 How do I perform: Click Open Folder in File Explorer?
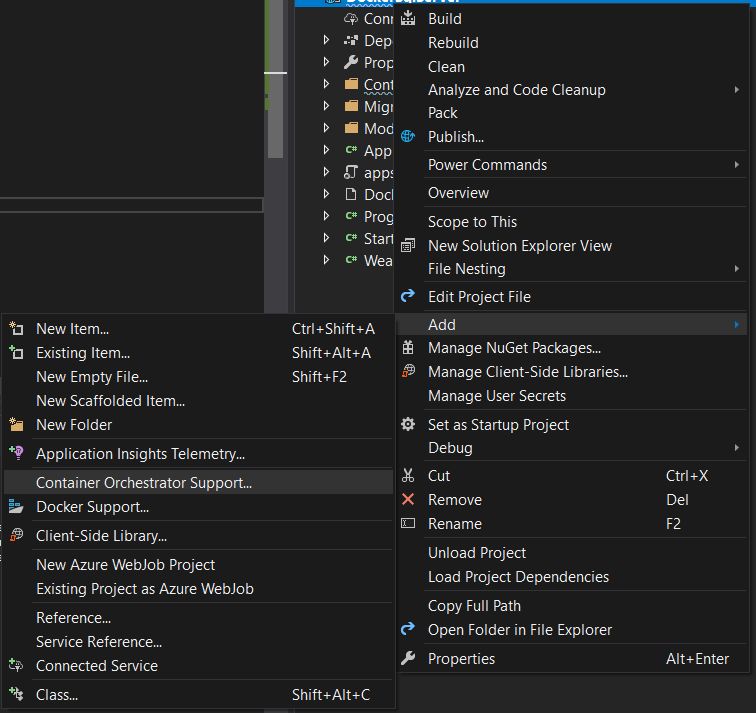pos(520,630)
